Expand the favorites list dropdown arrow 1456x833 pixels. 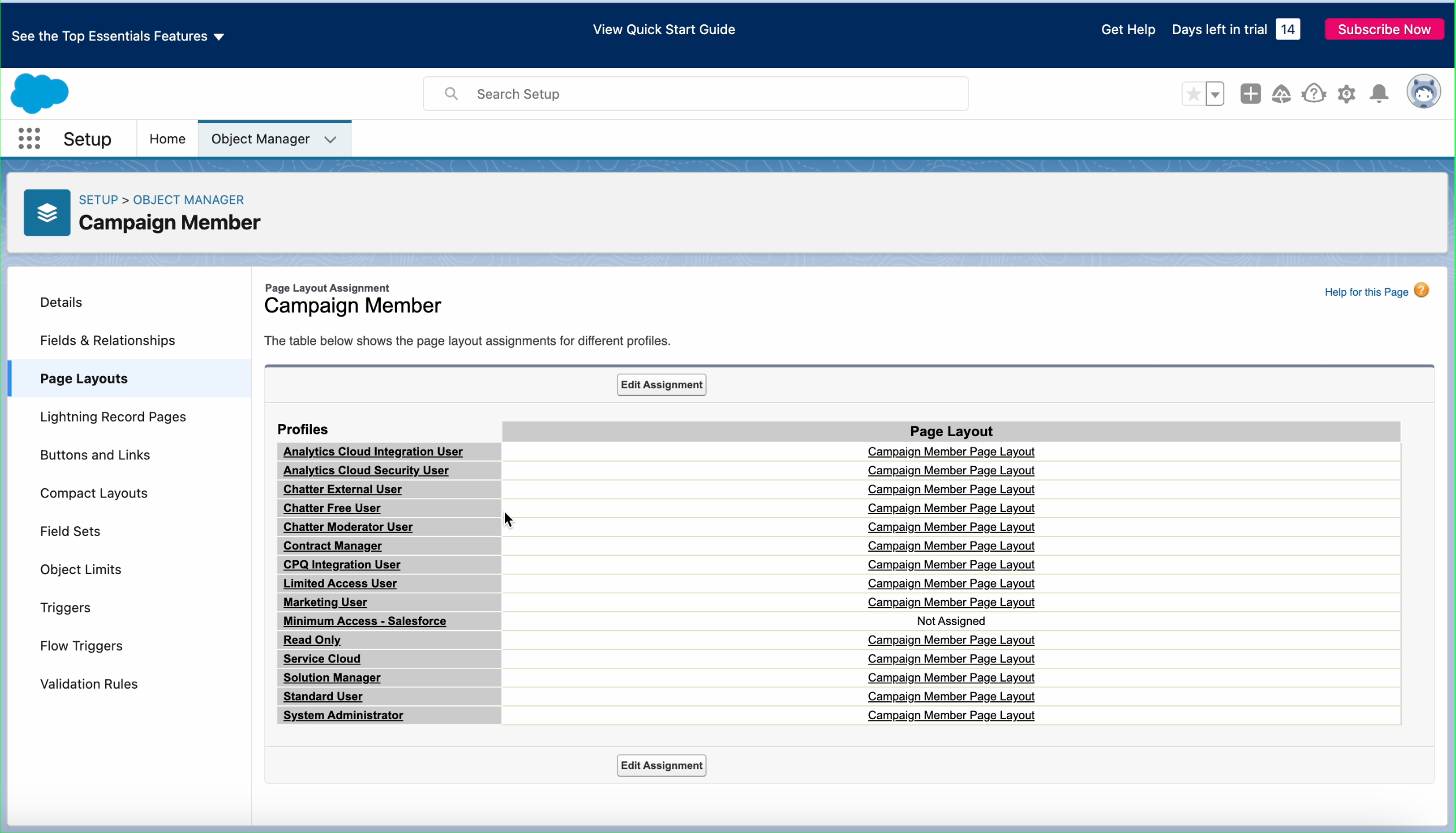tap(1215, 94)
